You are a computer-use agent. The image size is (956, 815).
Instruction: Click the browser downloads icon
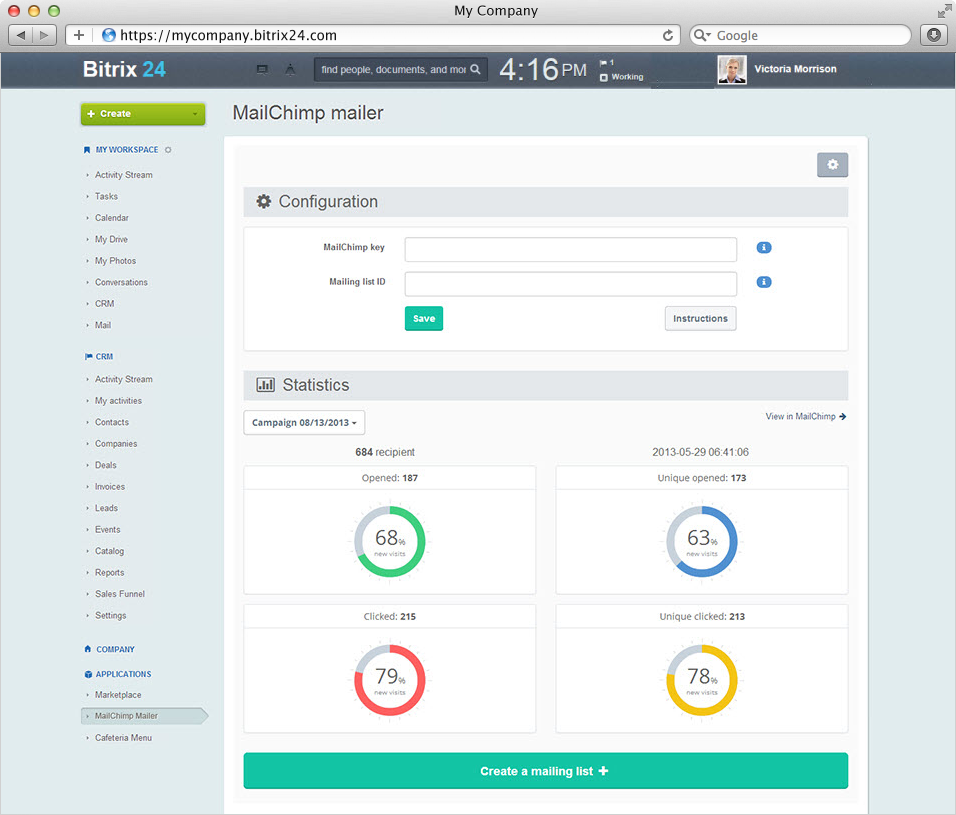tap(933, 35)
